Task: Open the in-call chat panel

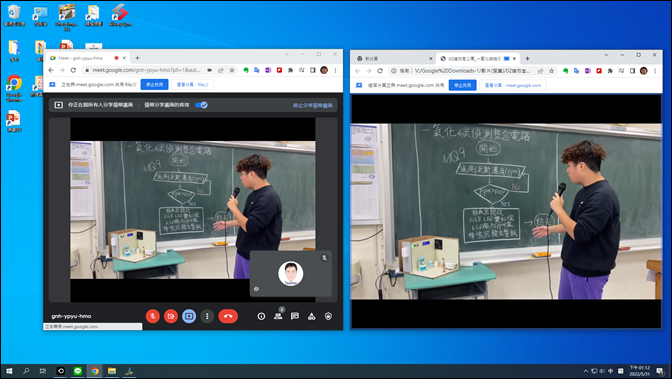Action: (295, 316)
